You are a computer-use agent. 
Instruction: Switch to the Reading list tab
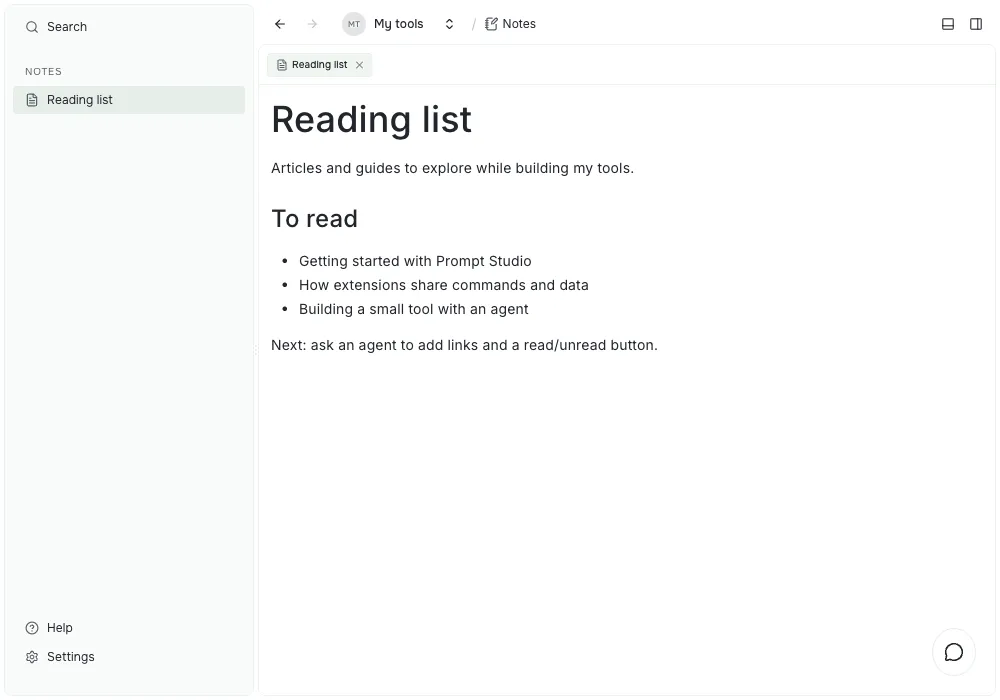[320, 65]
